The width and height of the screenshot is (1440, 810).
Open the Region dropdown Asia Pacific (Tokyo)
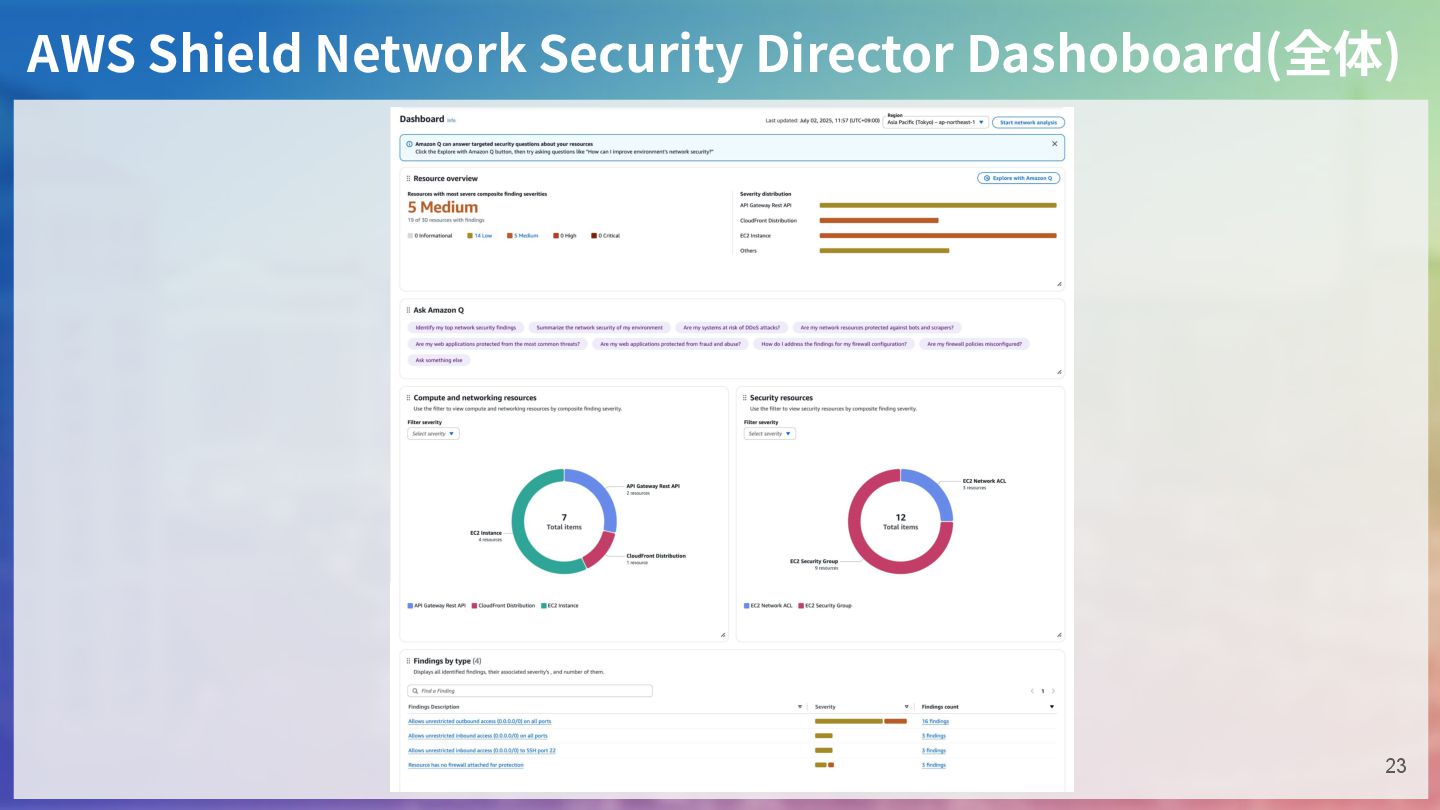(x=935, y=122)
